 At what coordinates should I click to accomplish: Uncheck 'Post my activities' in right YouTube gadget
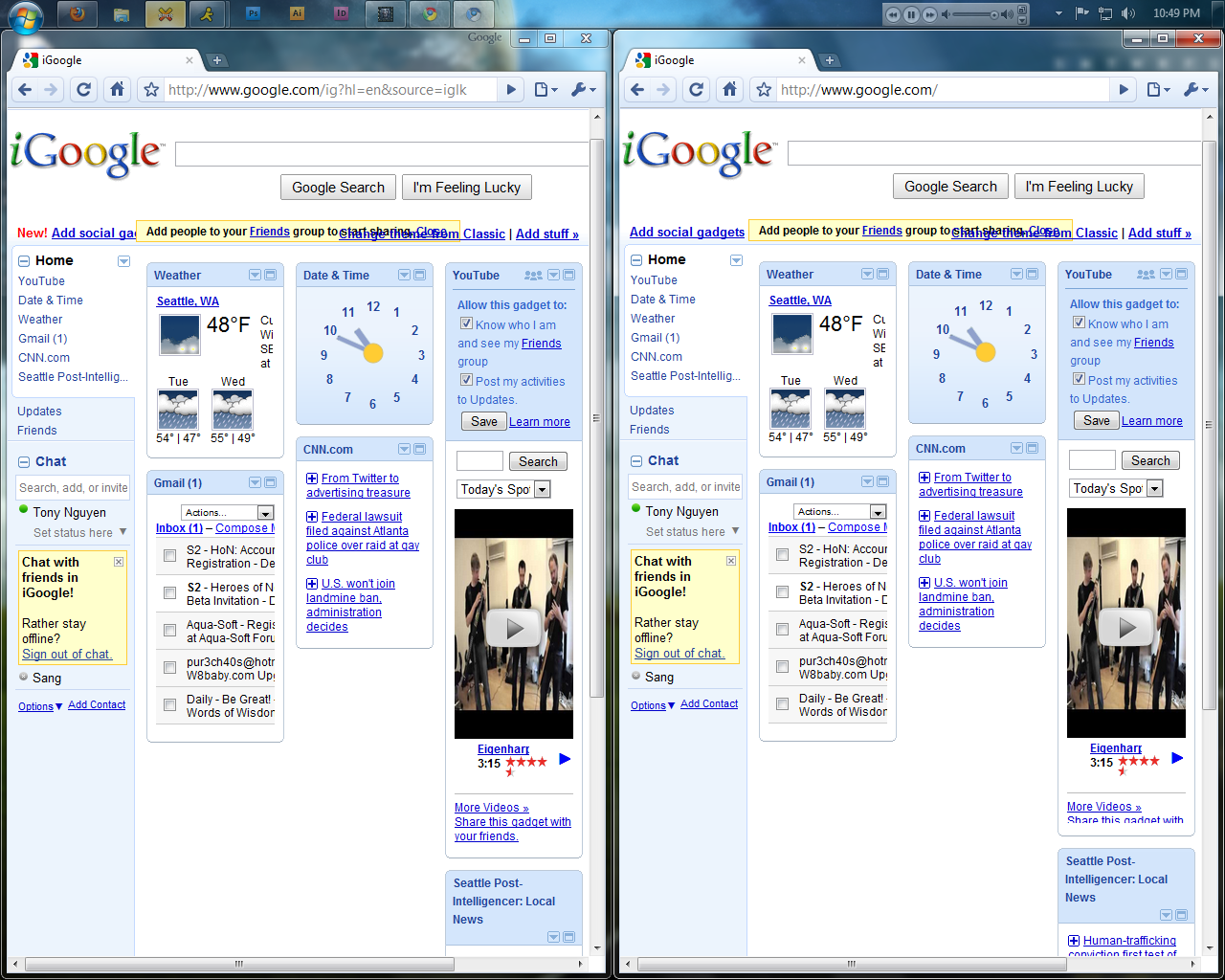click(1079, 379)
